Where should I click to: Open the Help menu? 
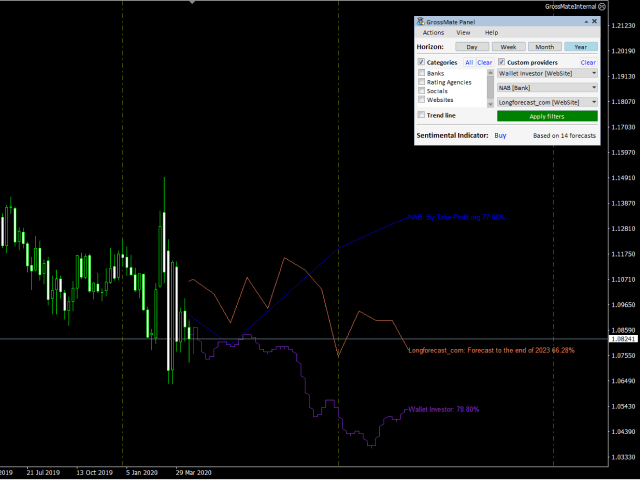pos(491,33)
